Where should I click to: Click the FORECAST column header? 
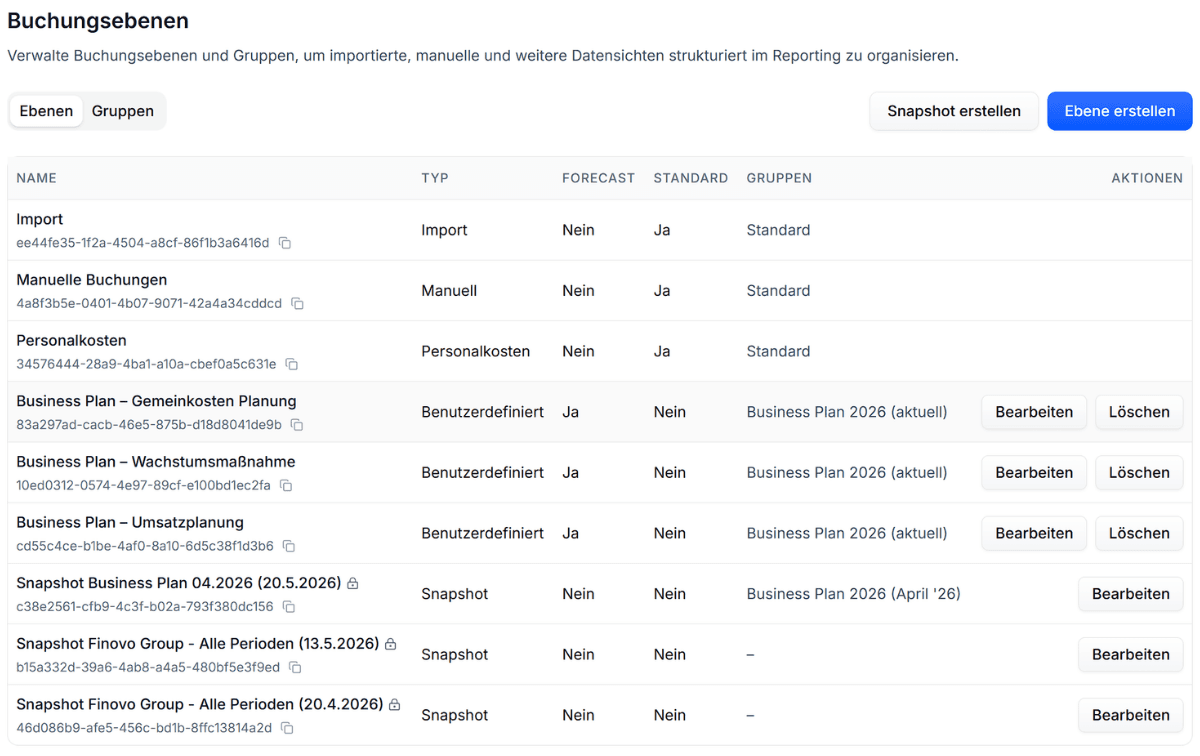point(598,178)
